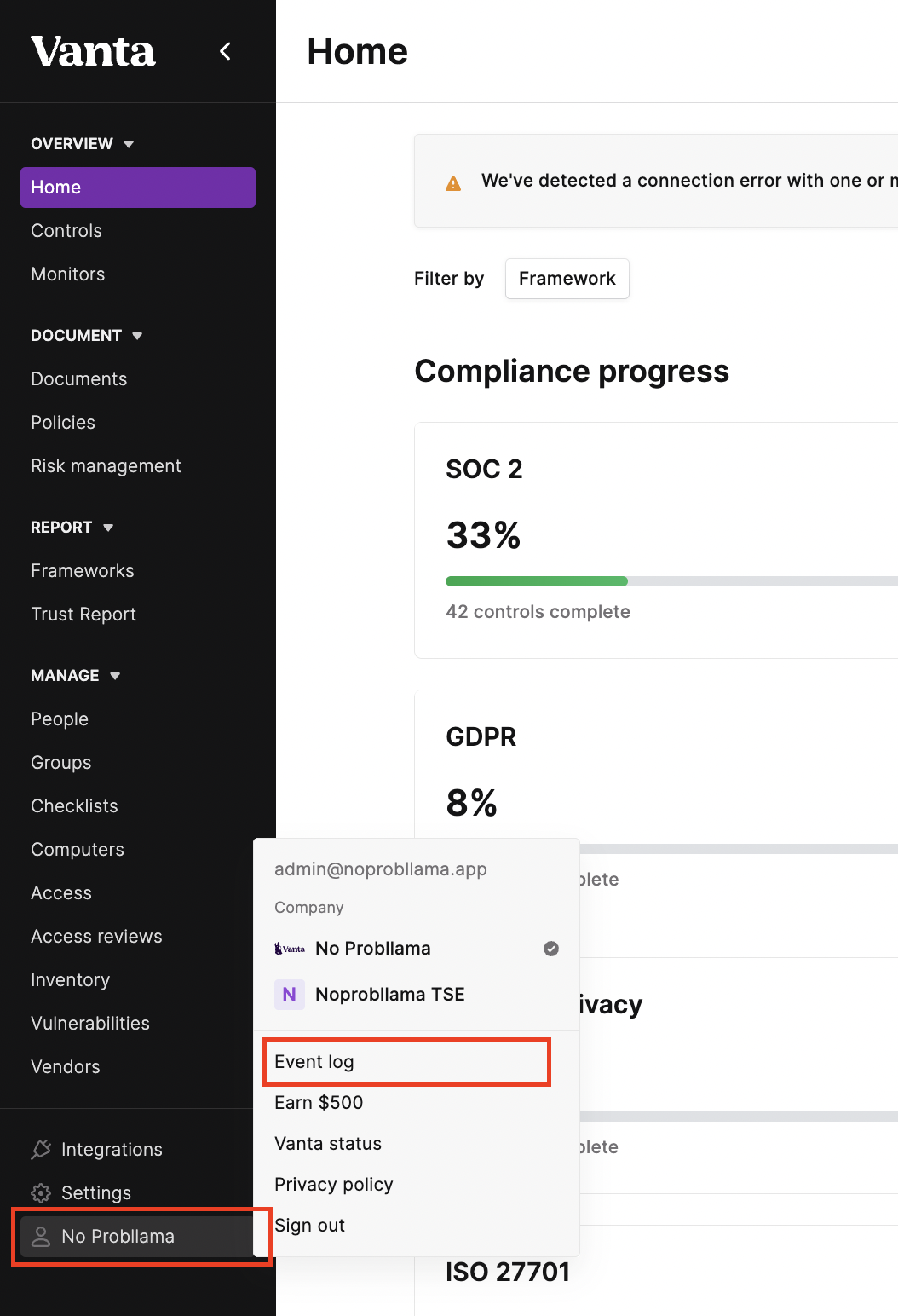The image size is (898, 1316).
Task: Click the Vanta logo
Action: point(93,51)
